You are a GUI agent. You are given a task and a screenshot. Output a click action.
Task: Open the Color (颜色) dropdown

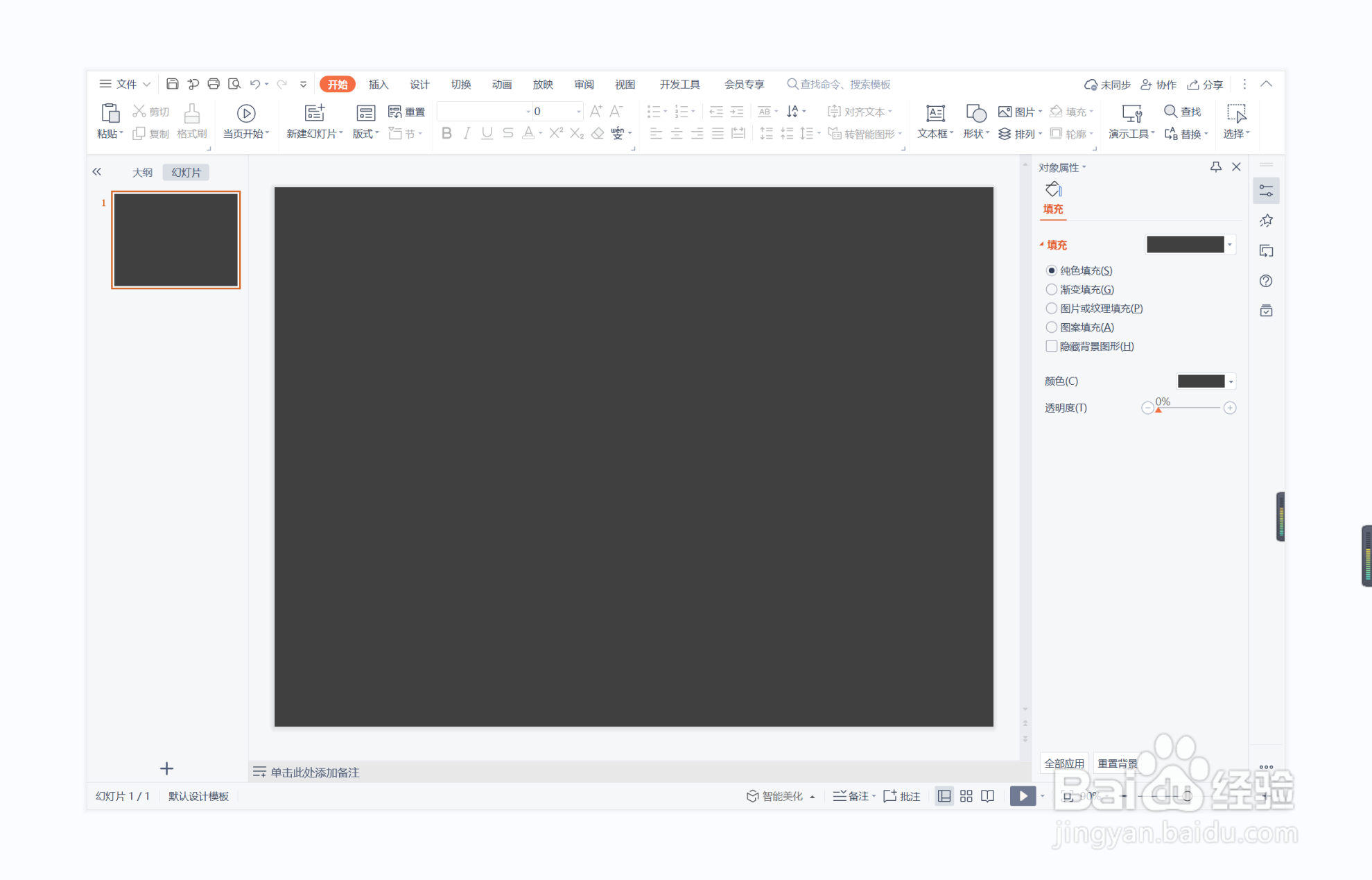point(1231,381)
